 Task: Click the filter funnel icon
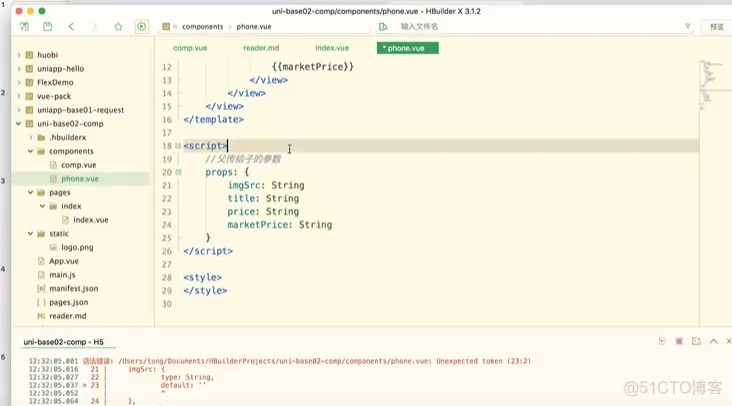click(x=688, y=27)
